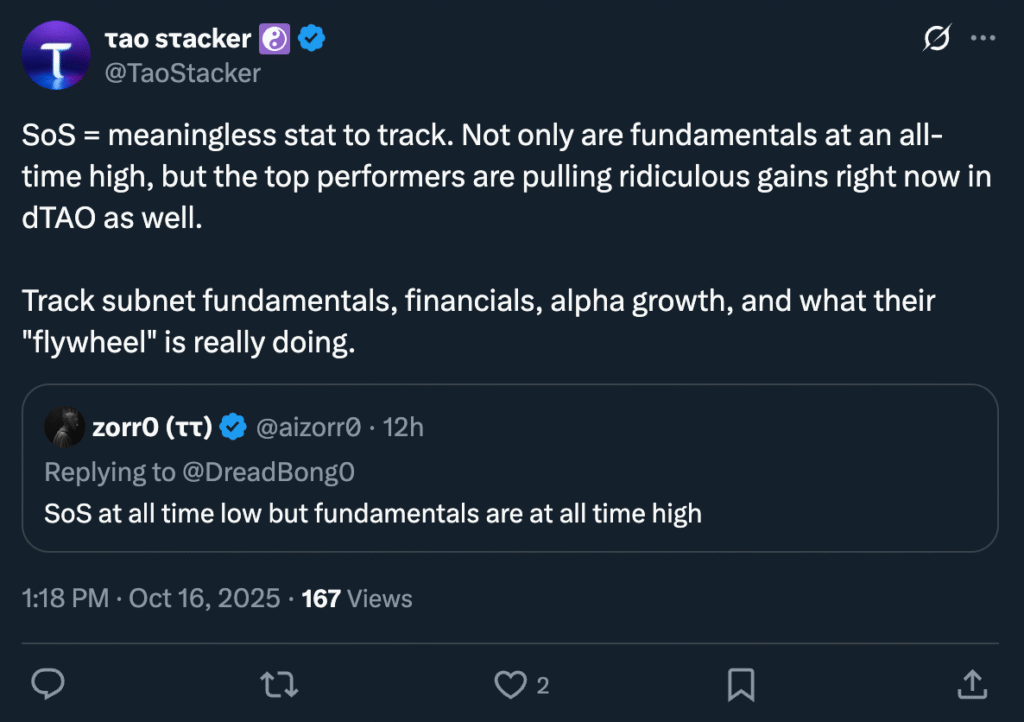Open the three-dot more options menu
Screen dimensions: 1024x722
tap(984, 39)
